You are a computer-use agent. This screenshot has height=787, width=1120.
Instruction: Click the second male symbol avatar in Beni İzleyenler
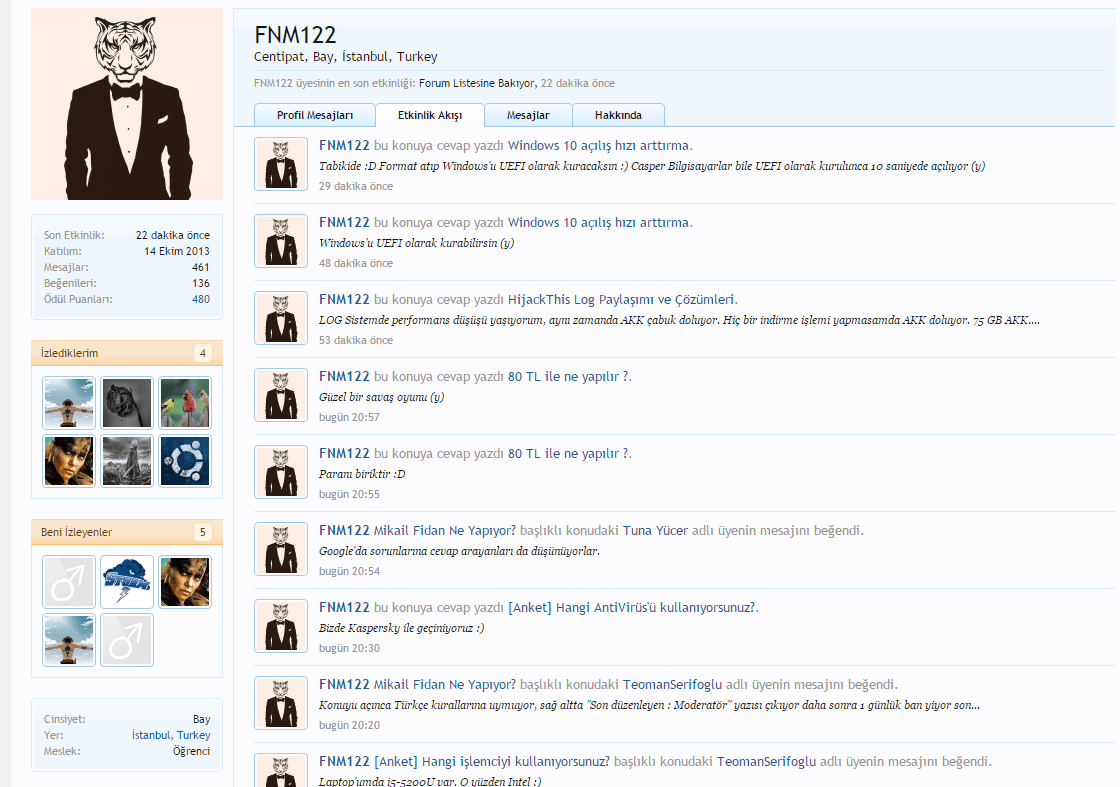126,639
